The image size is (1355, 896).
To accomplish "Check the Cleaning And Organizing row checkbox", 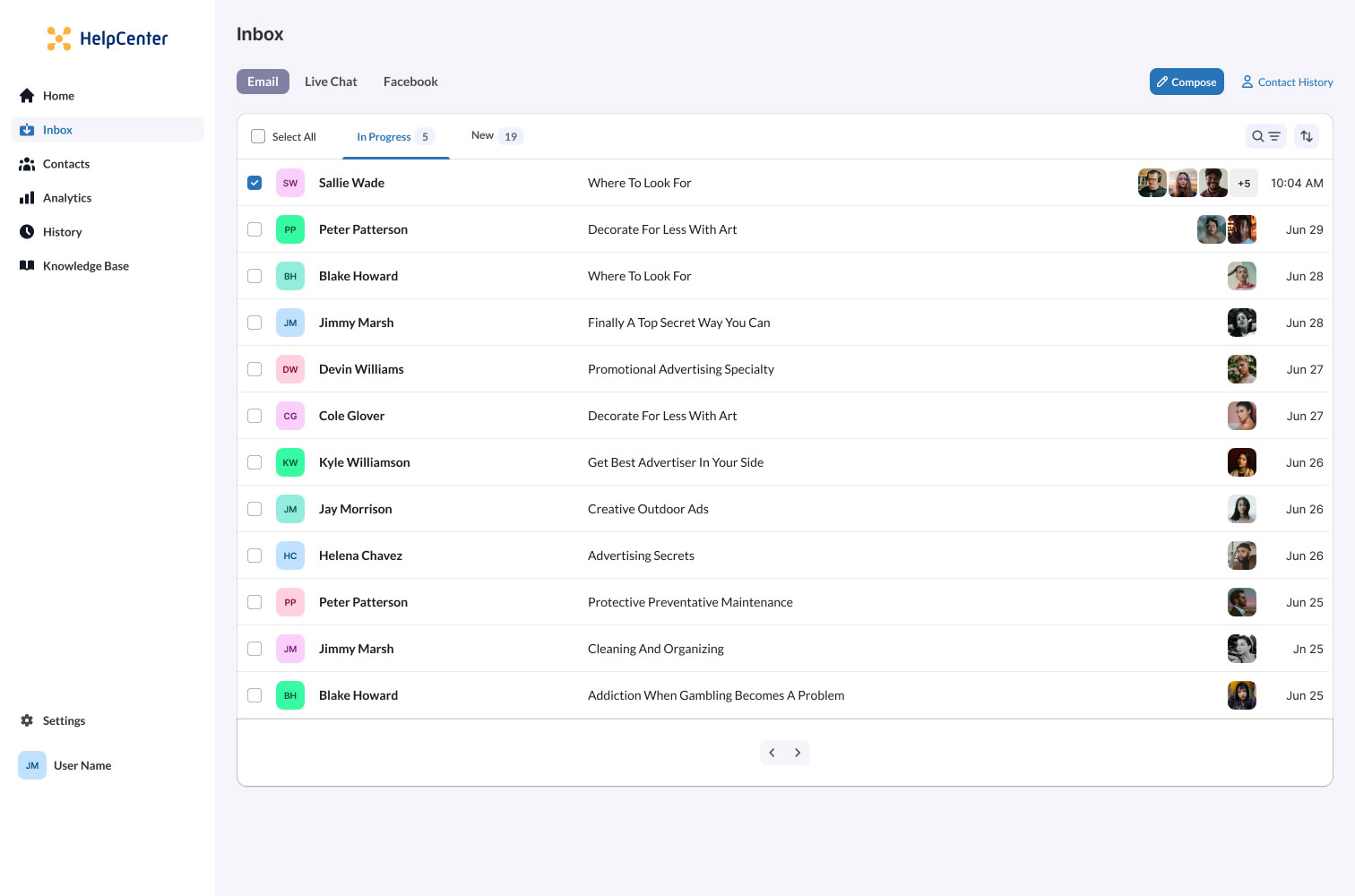I will coord(255,649).
